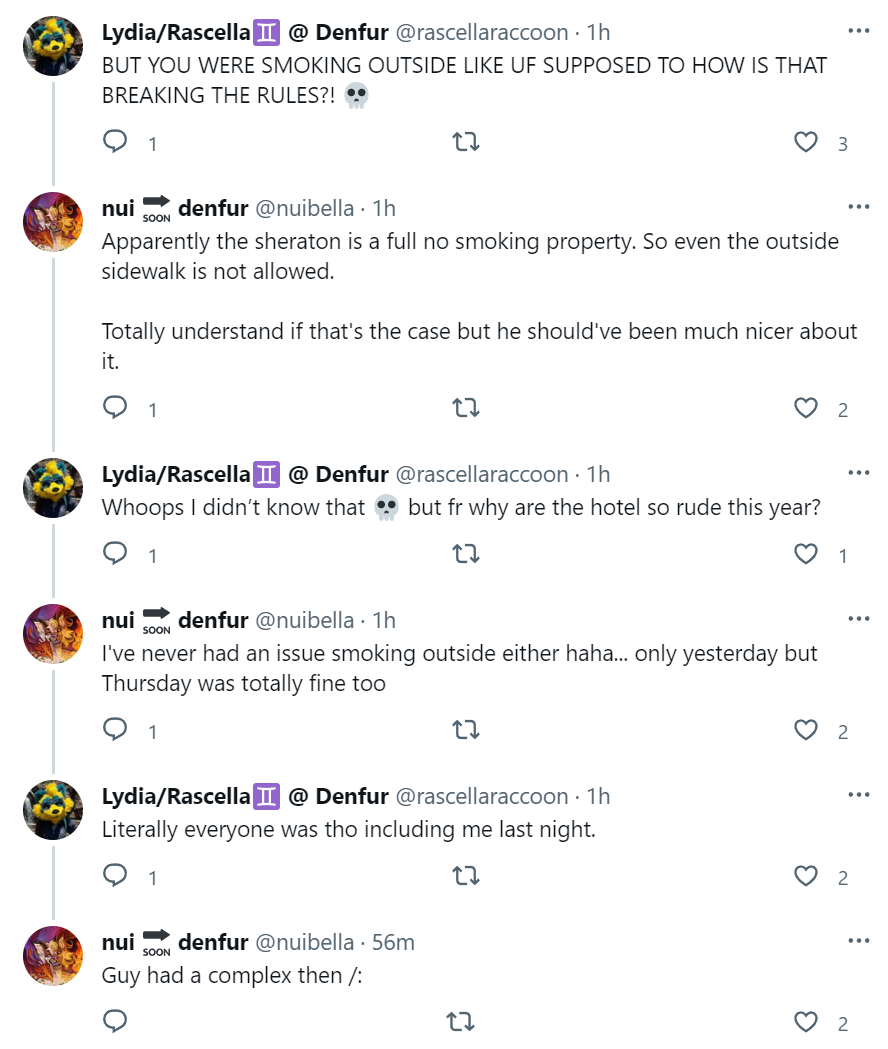The width and height of the screenshot is (888, 1049).
Task: Like the tweet about sheraton no smoking property
Action: click(806, 407)
